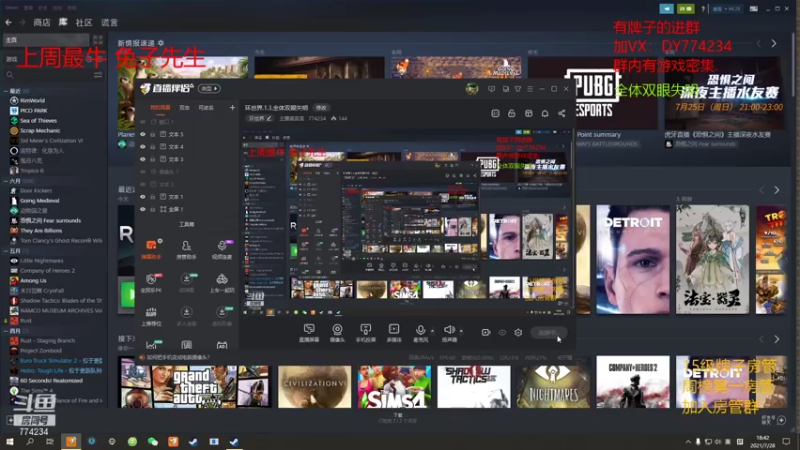Open the 可选装 tab in 直播伴侣
The height and width of the screenshot is (450, 800).
tap(206, 108)
